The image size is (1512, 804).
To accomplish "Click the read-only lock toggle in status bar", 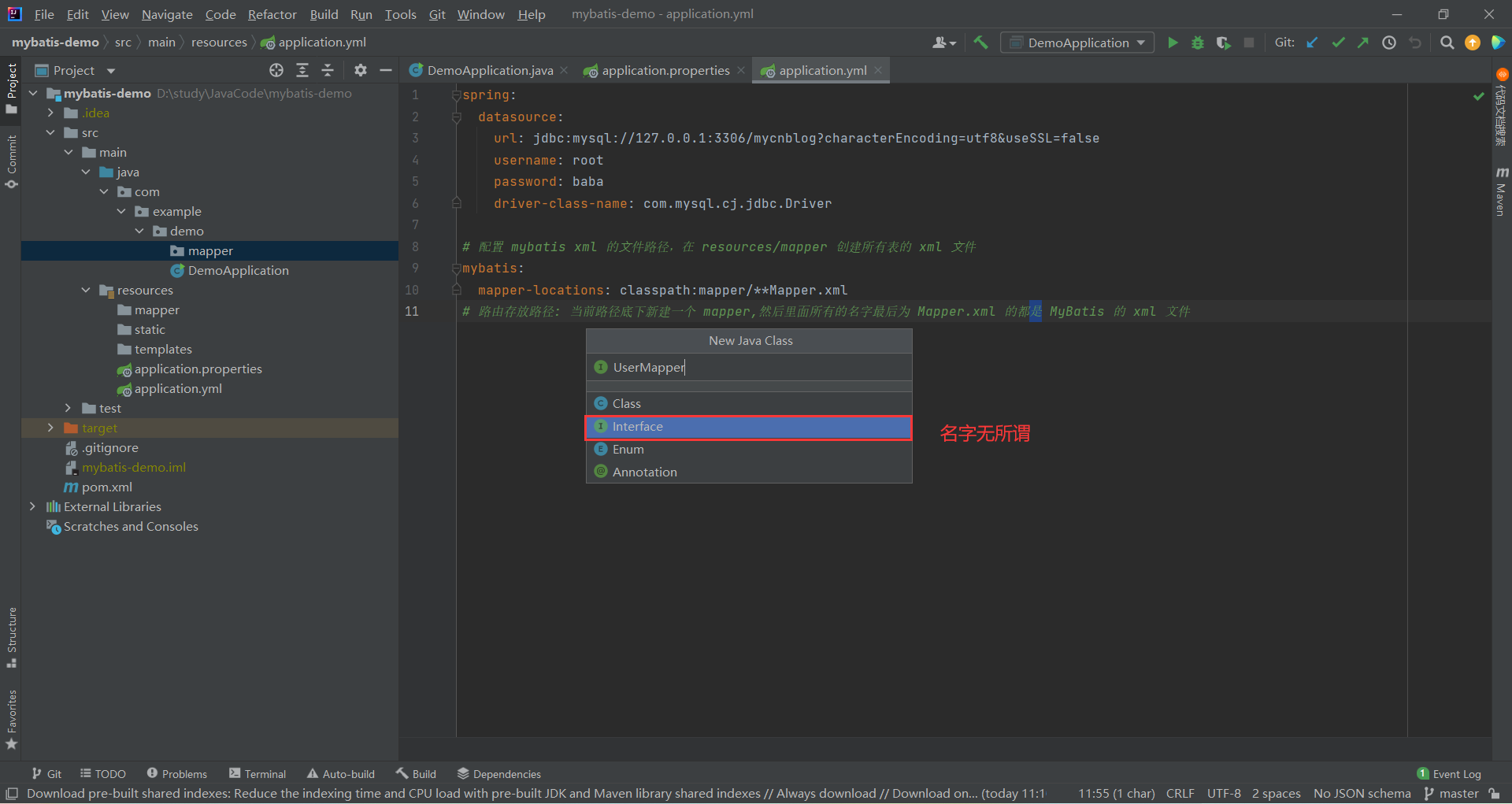I will 1494,794.
